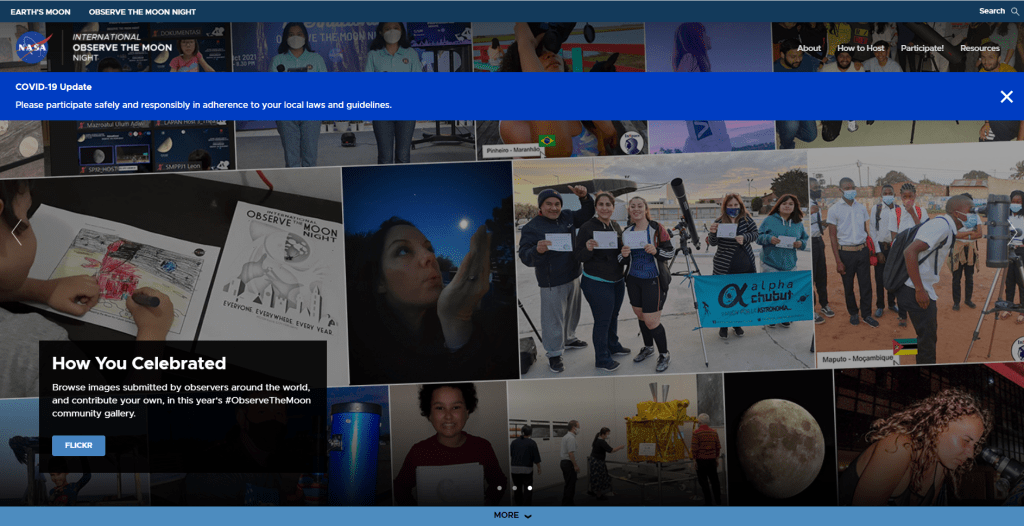This screenshot has height=526, width=1024.
Task: Open the How to Host menu
Action: click(860, 48)
